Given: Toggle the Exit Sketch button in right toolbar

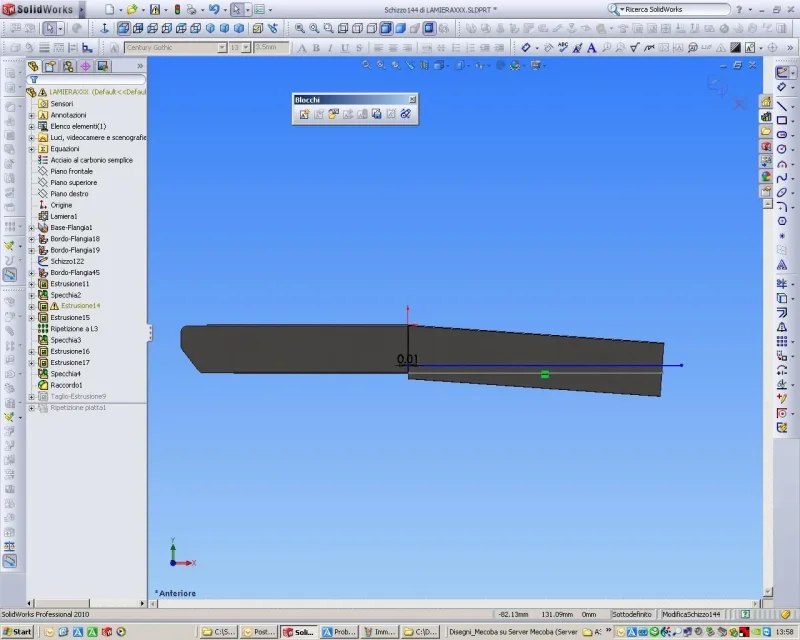Looking at the screenshot, I should click(782, 72).
